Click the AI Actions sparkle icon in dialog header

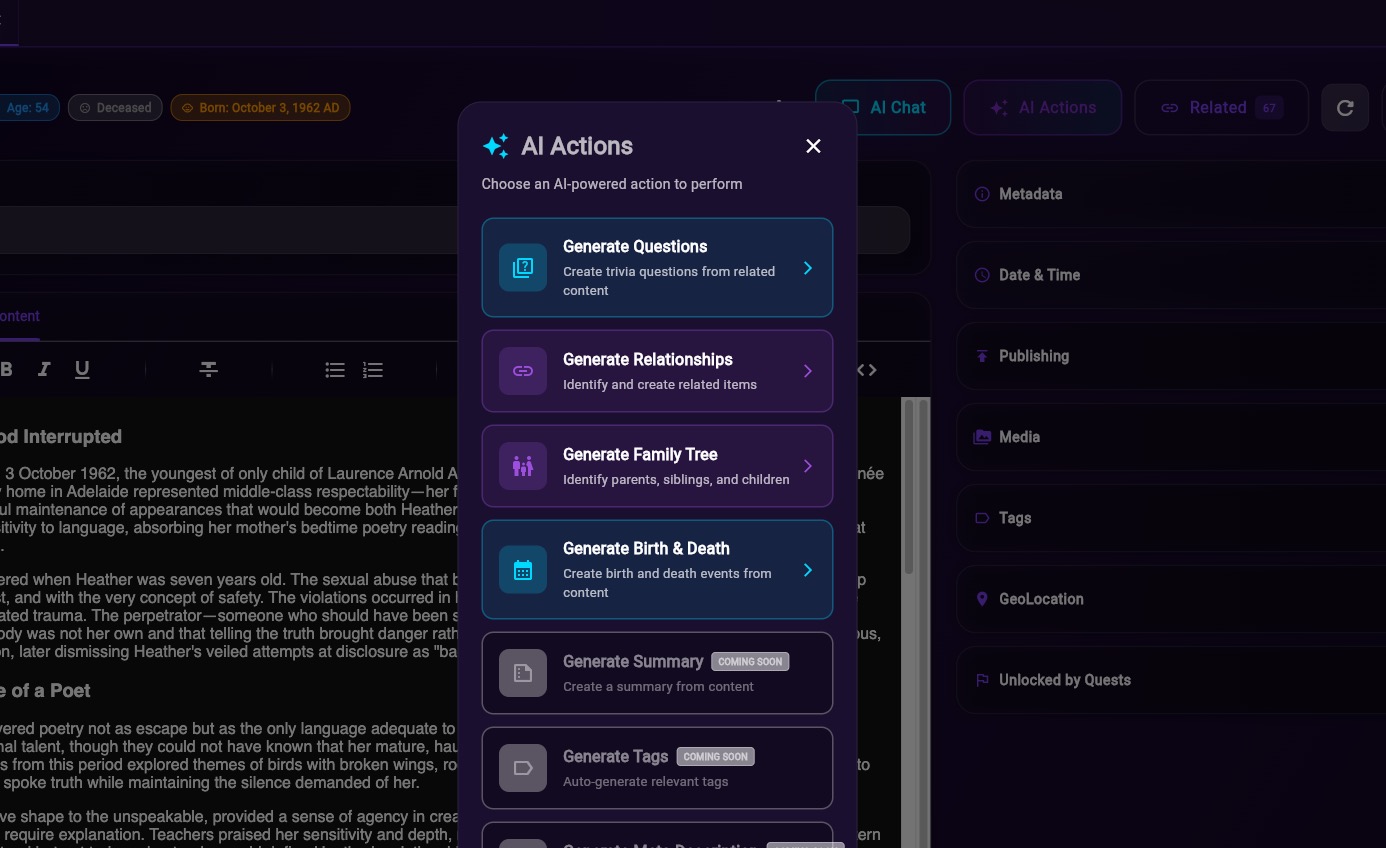click(496, 146)
